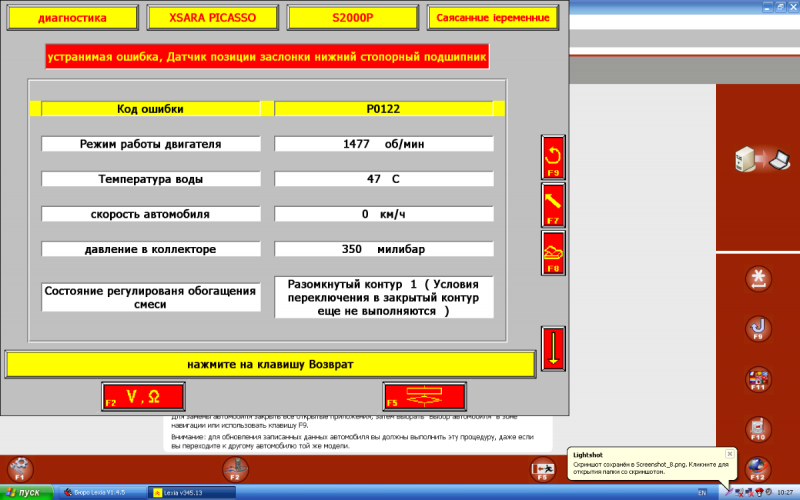Click the скорость автомобиля label
The width and height of the screenshot is (800, 500).
(x=151, y=214)
